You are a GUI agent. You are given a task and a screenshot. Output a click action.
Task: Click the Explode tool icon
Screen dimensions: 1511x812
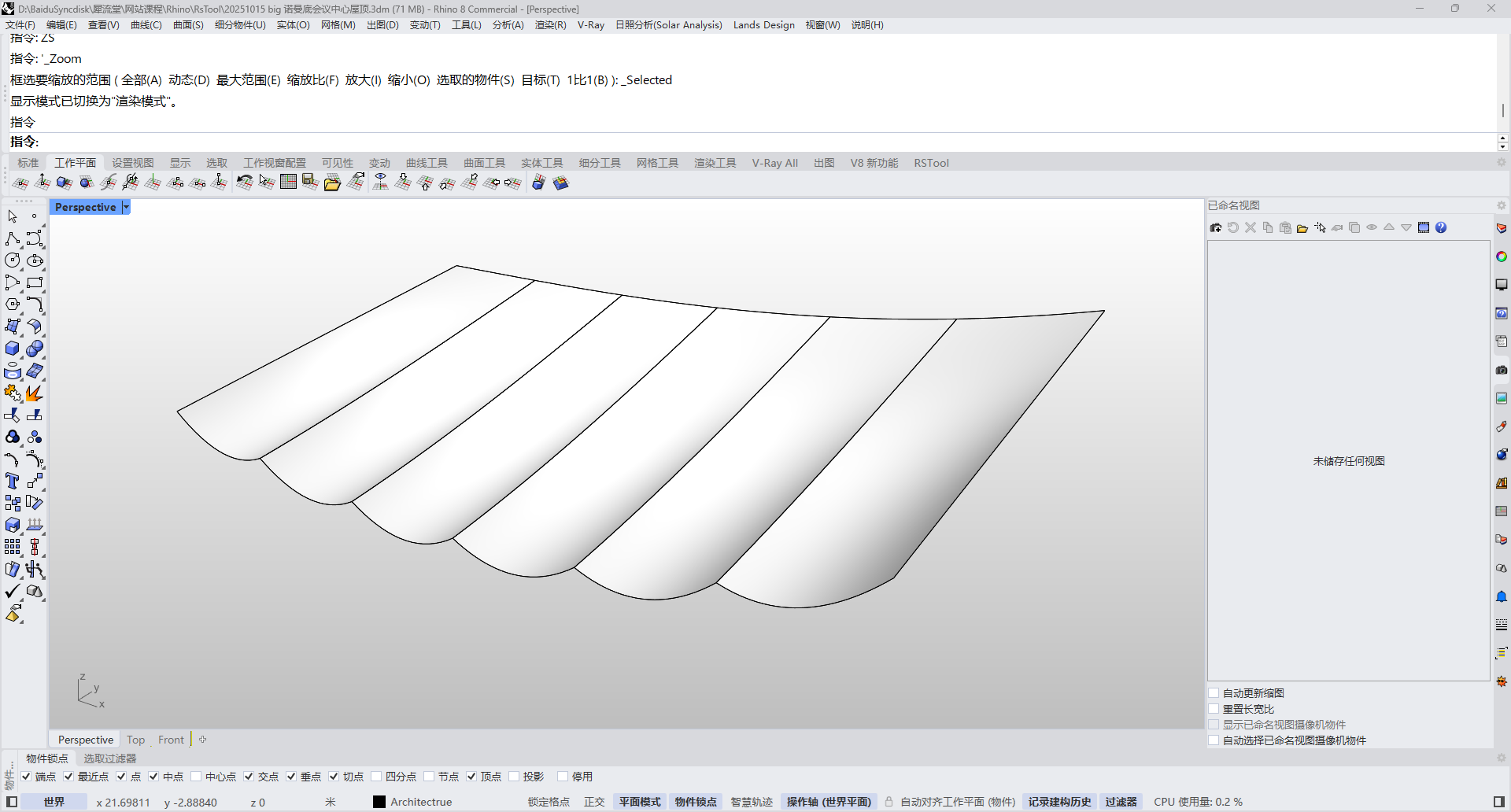click(34, 393)
